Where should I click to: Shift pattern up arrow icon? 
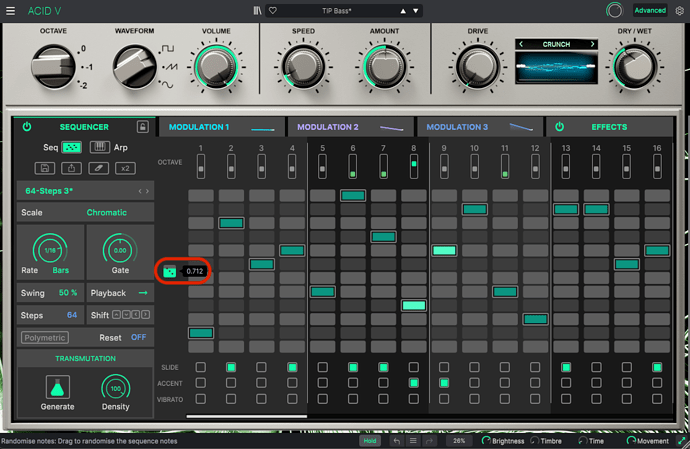pyautogui.click(x=116, y=315)
